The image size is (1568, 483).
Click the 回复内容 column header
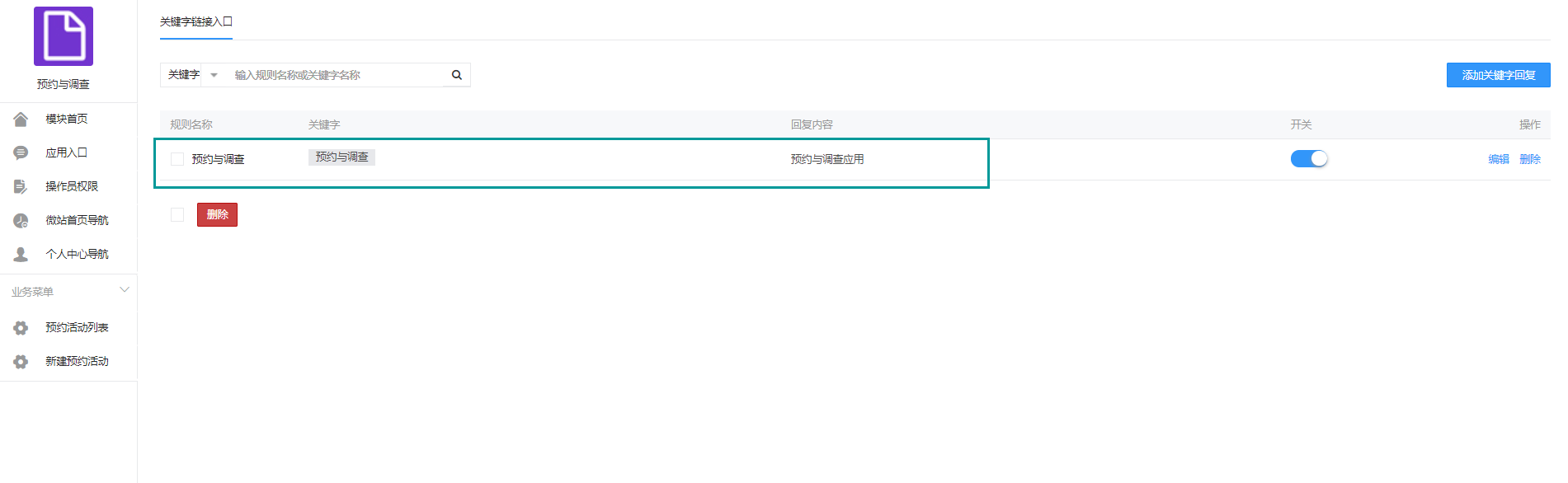pos(812,124)
